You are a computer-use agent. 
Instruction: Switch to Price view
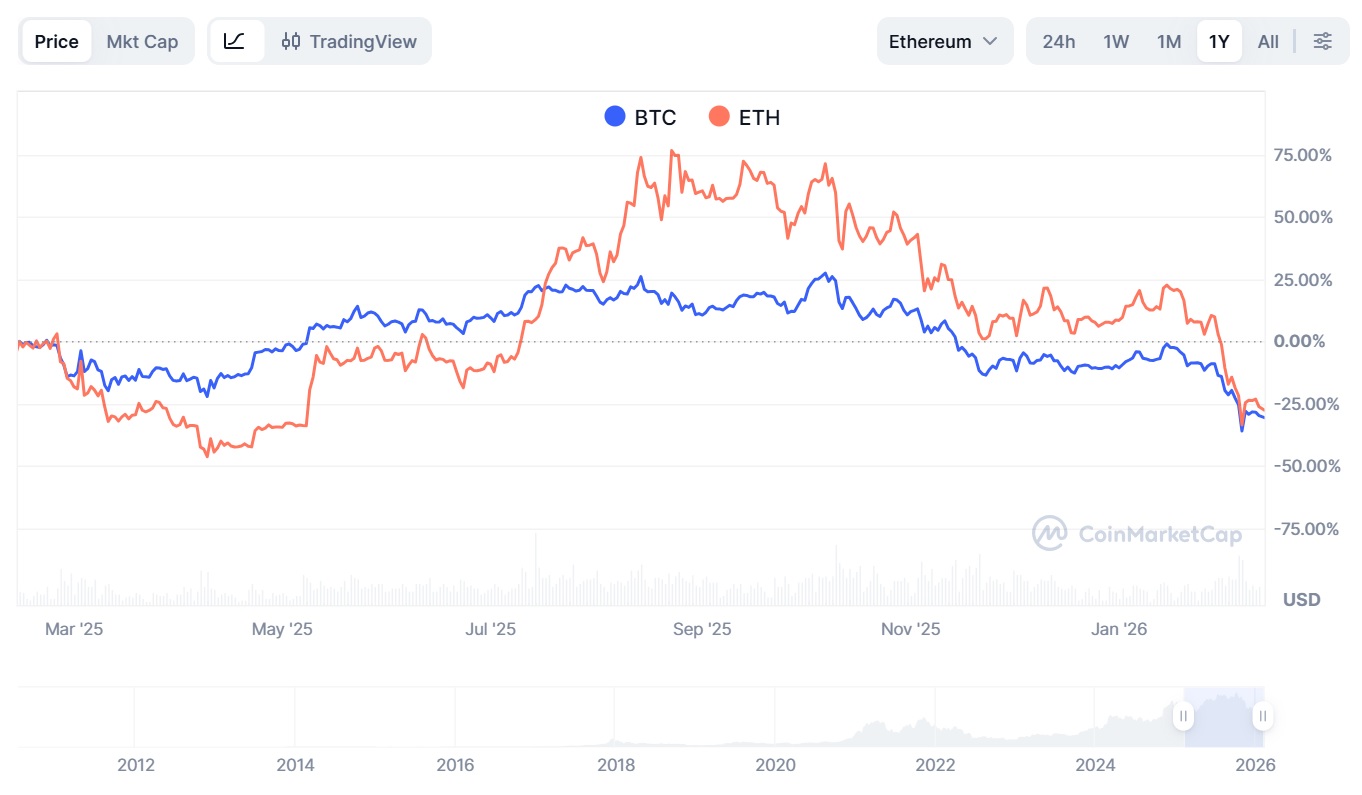(x=56, y=41)
